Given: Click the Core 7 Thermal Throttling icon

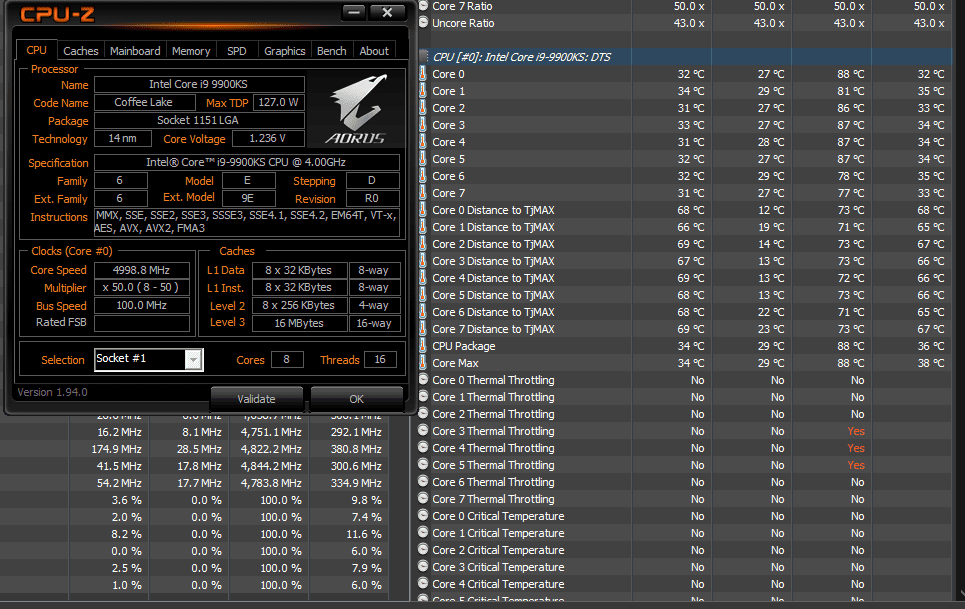Looking at the screenshot, I should [x=423, y=499].
